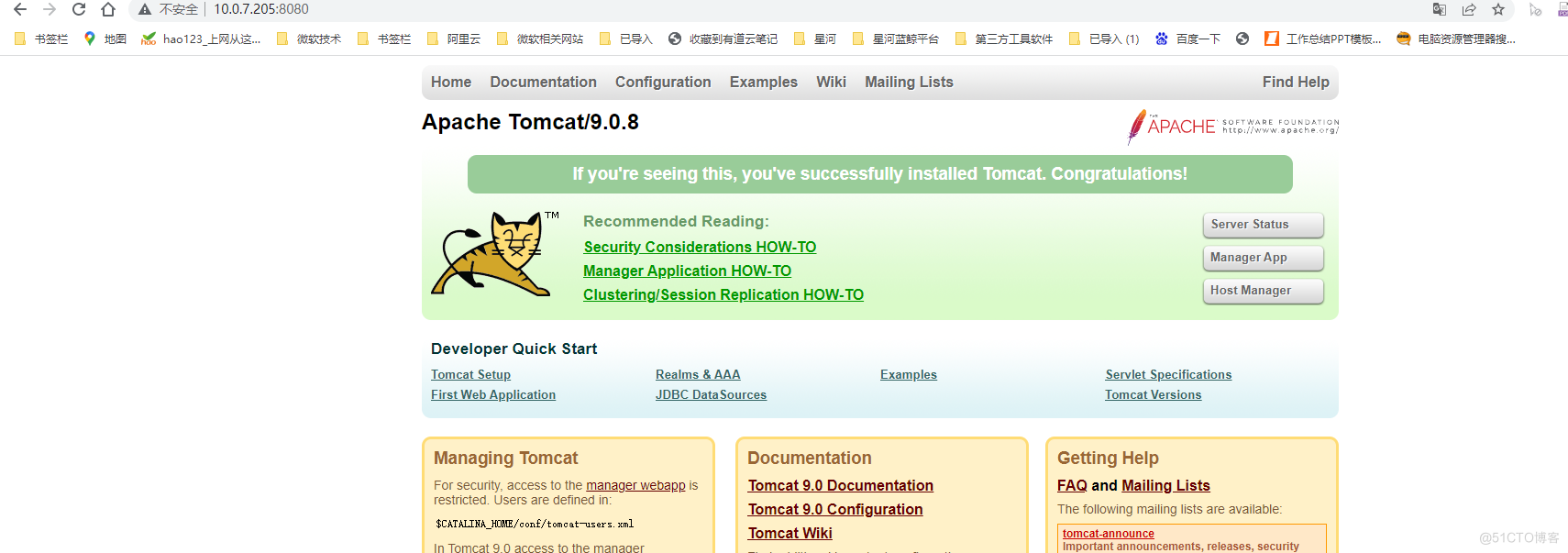This screenshot has height=553, width=1568.
Task: Bookmark this page with star icon
Action: [x=1498, y=9]
